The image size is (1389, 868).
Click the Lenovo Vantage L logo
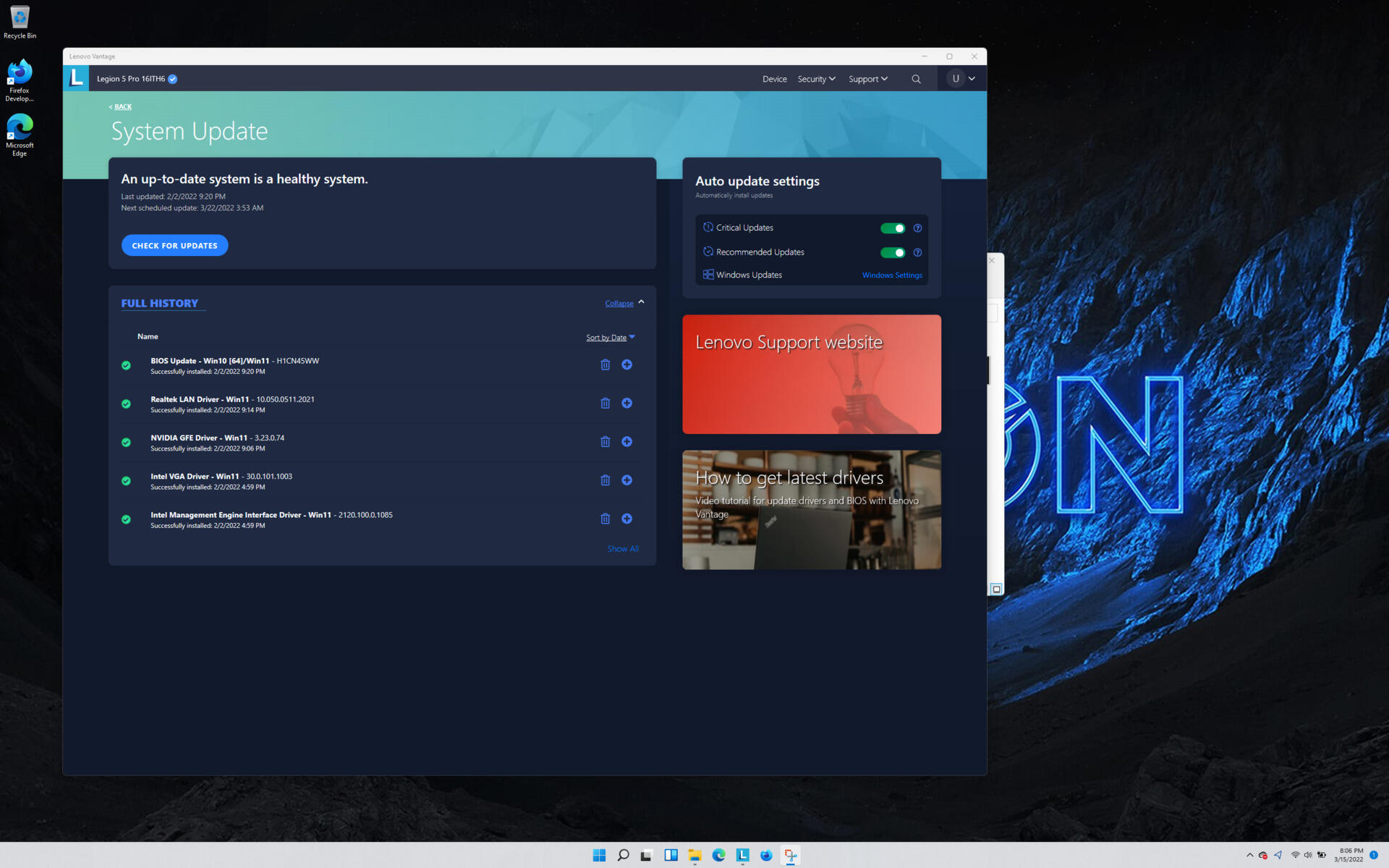tap(76, 78)
